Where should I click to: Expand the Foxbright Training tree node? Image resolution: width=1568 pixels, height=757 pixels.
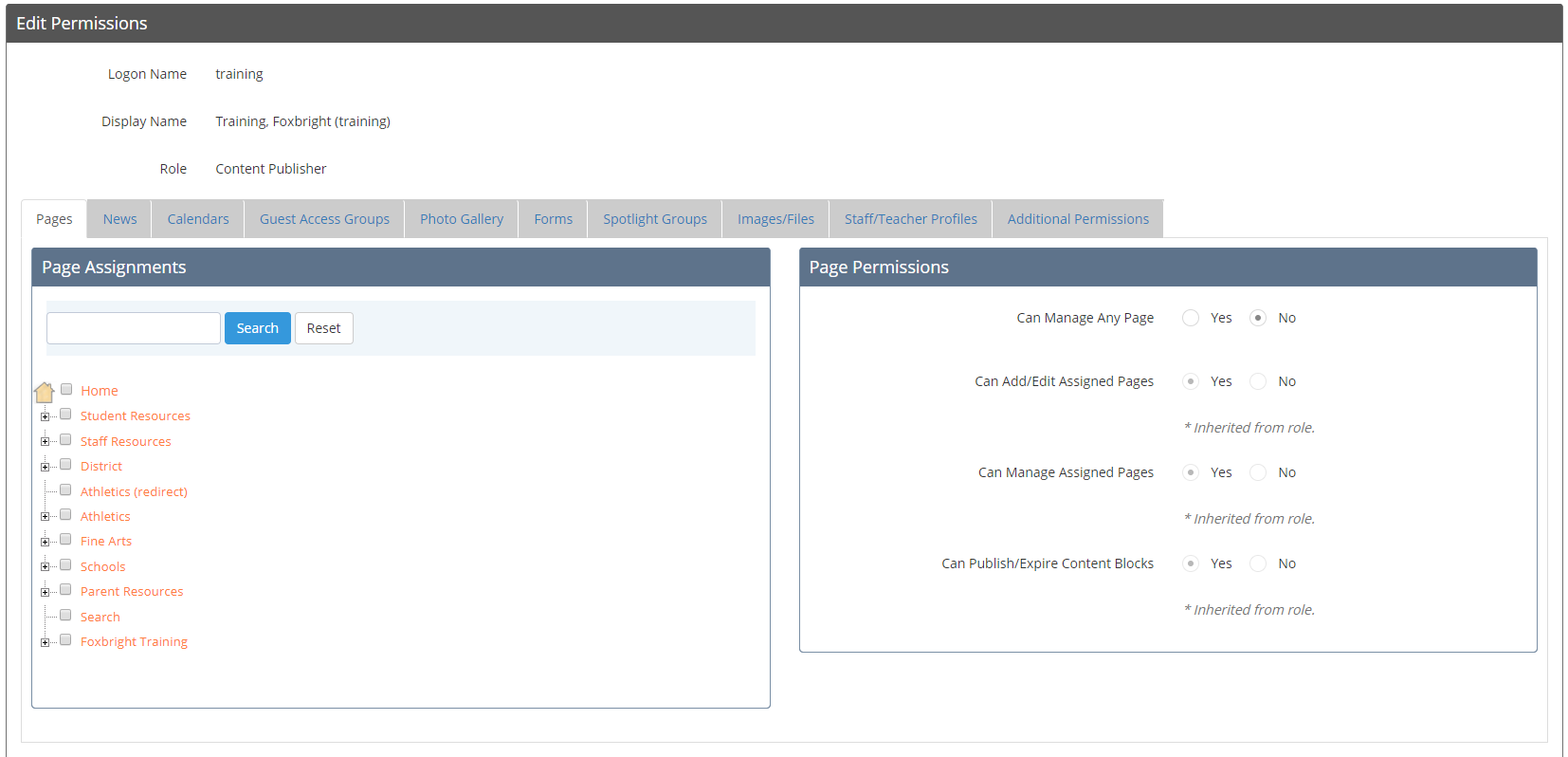(45, 642)
